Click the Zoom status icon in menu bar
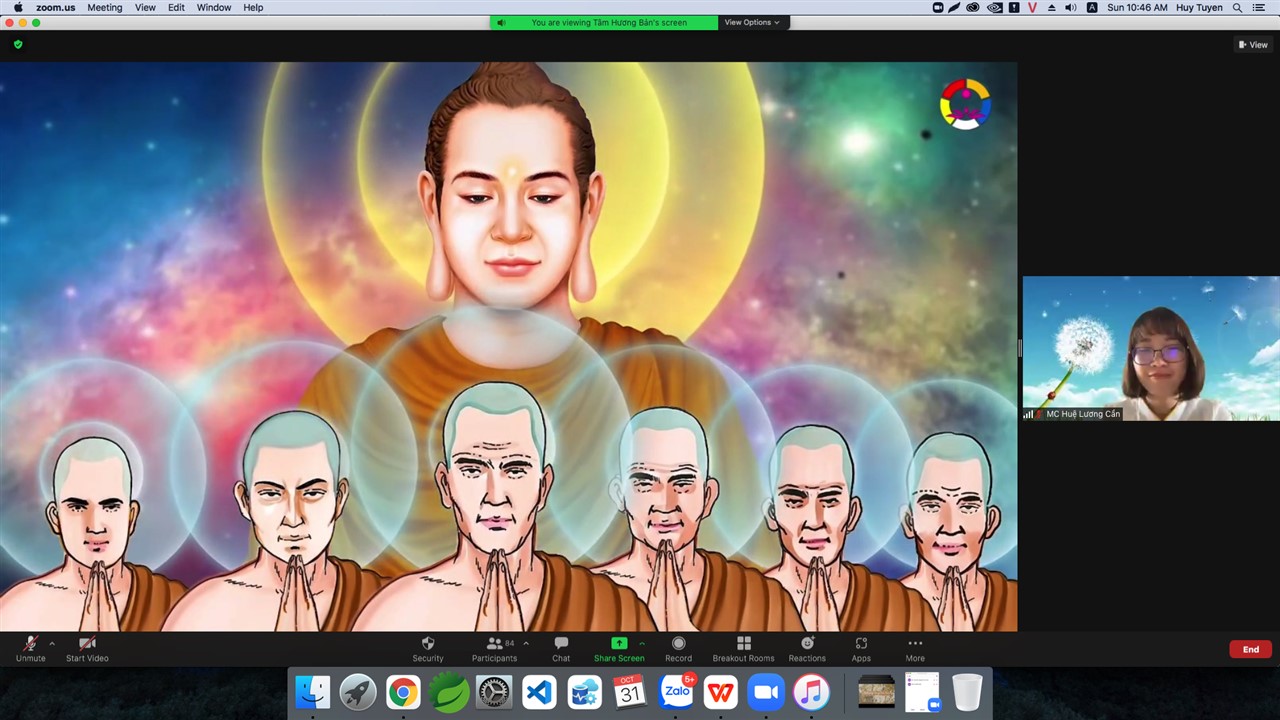Image resolution: width=1280 pixels, height=720 pixels. pos(938,7)
